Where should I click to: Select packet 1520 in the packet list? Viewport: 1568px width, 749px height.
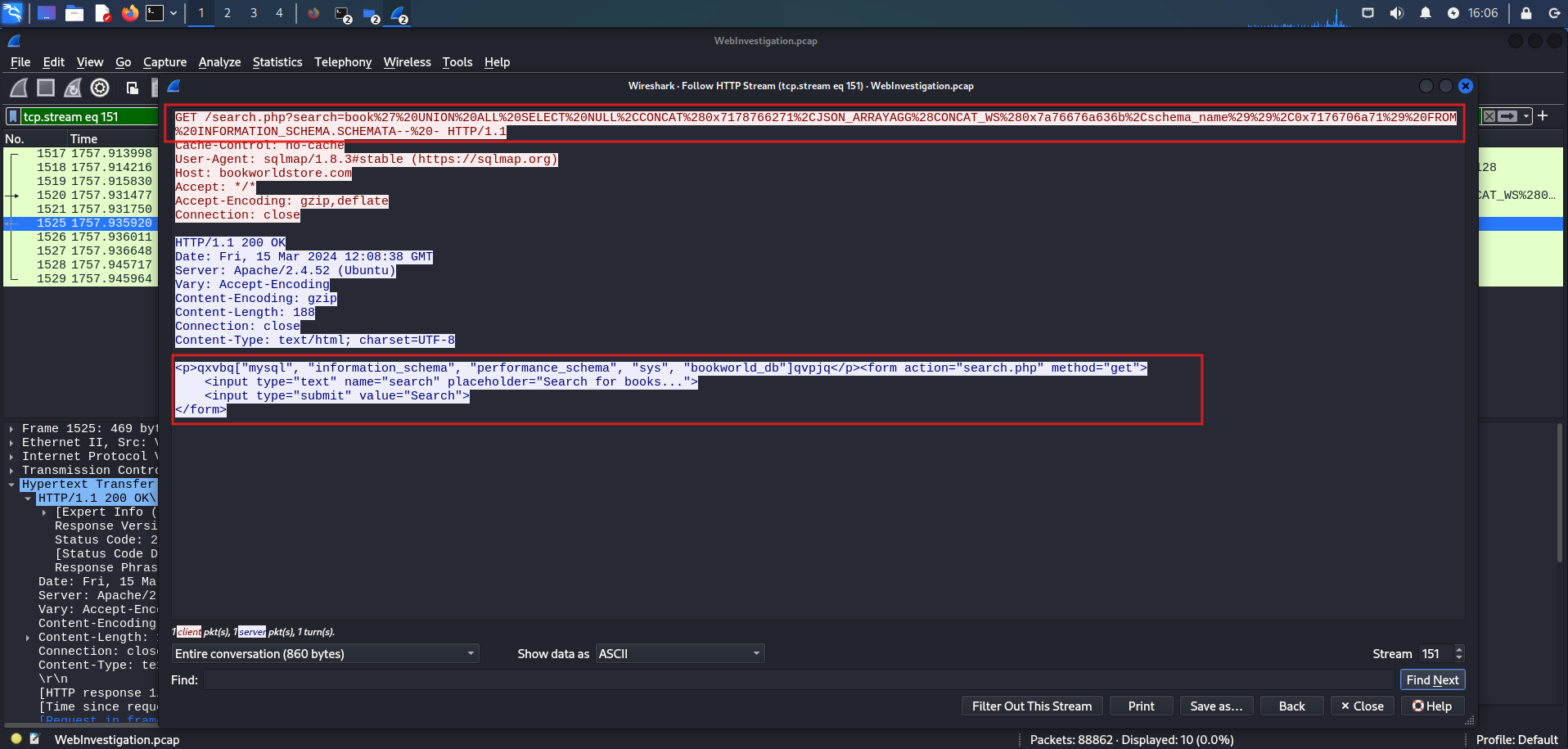pyautogui.click(x=81, y=195)
